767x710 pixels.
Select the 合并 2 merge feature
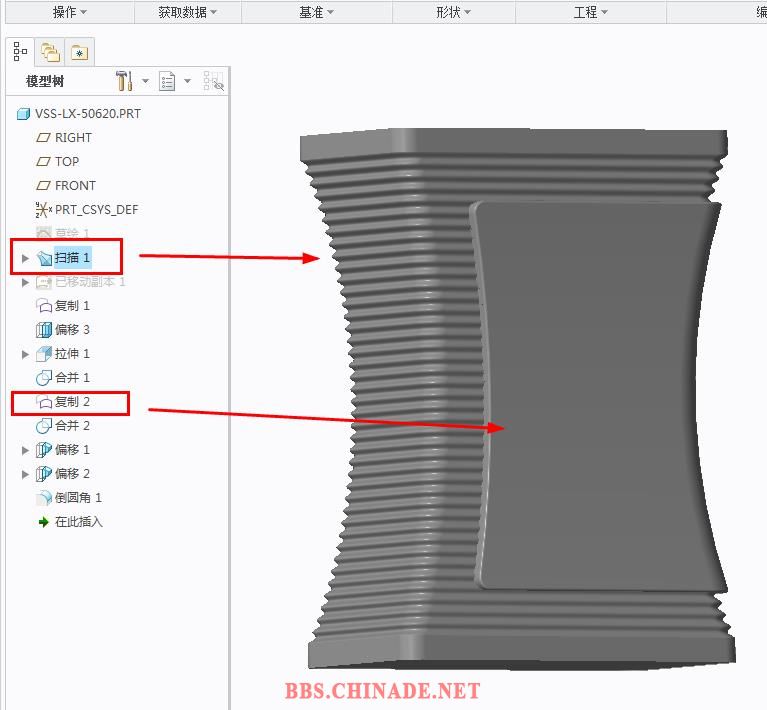coord(72,426)
